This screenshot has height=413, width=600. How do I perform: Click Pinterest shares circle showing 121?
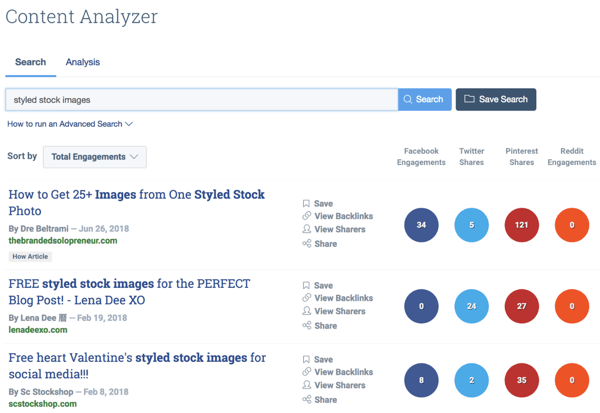(x=522, y=225)
